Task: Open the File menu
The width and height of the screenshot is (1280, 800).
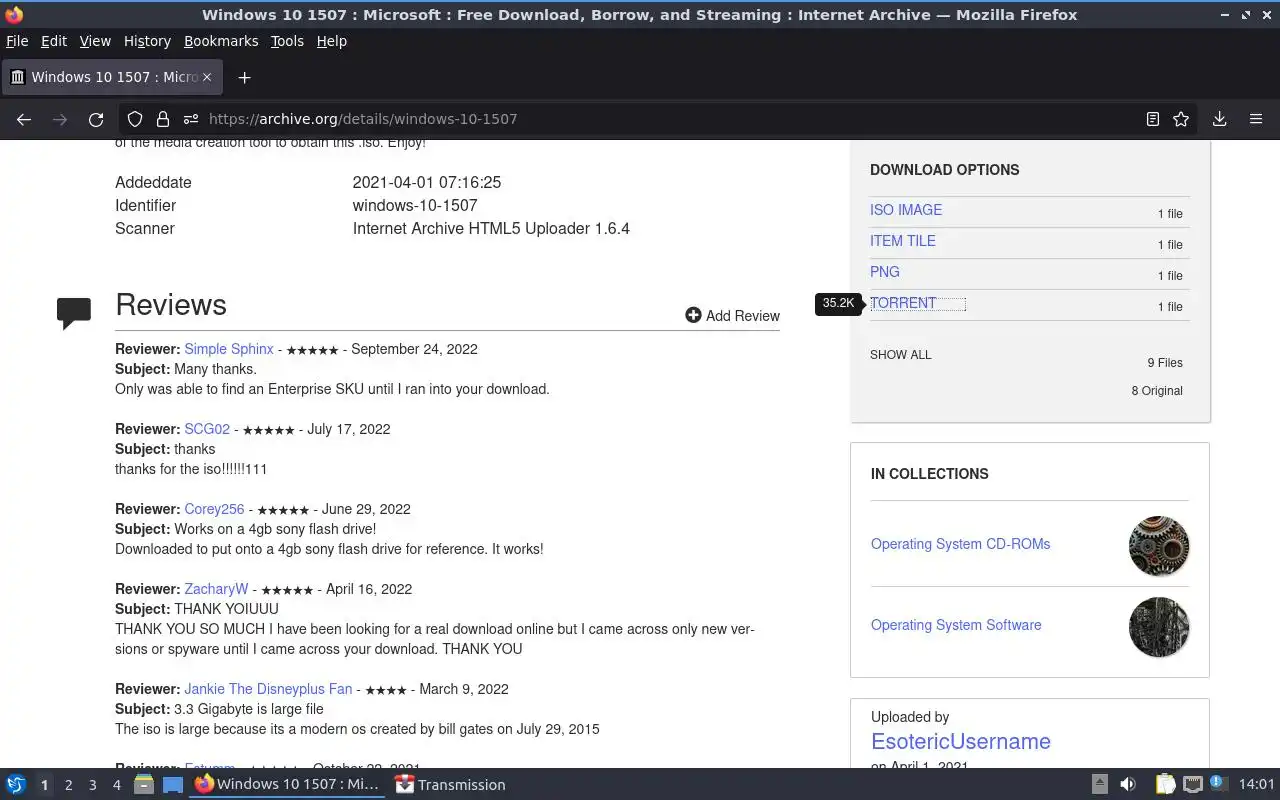Action: (17, 41)
